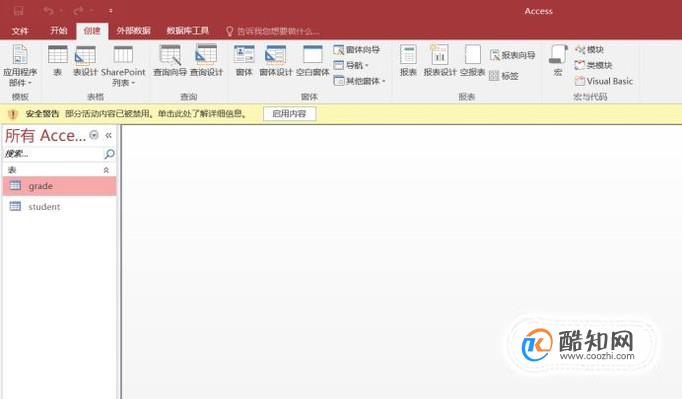Select the student table in navigation pane
The height and width of the screenshot is (399, 682).
coord(59,207)
